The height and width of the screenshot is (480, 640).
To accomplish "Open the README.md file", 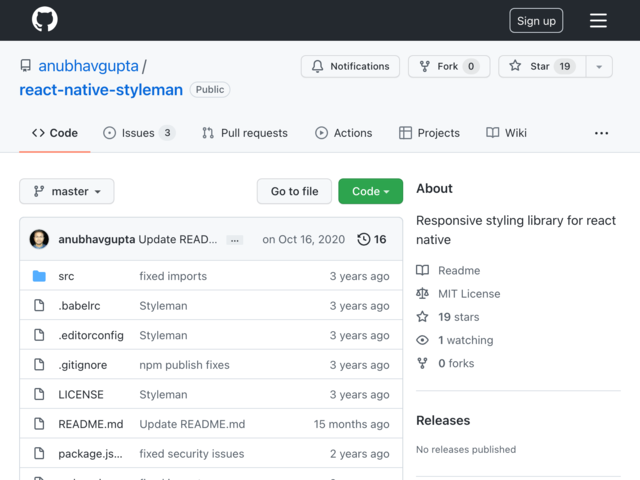I will 91,424.
